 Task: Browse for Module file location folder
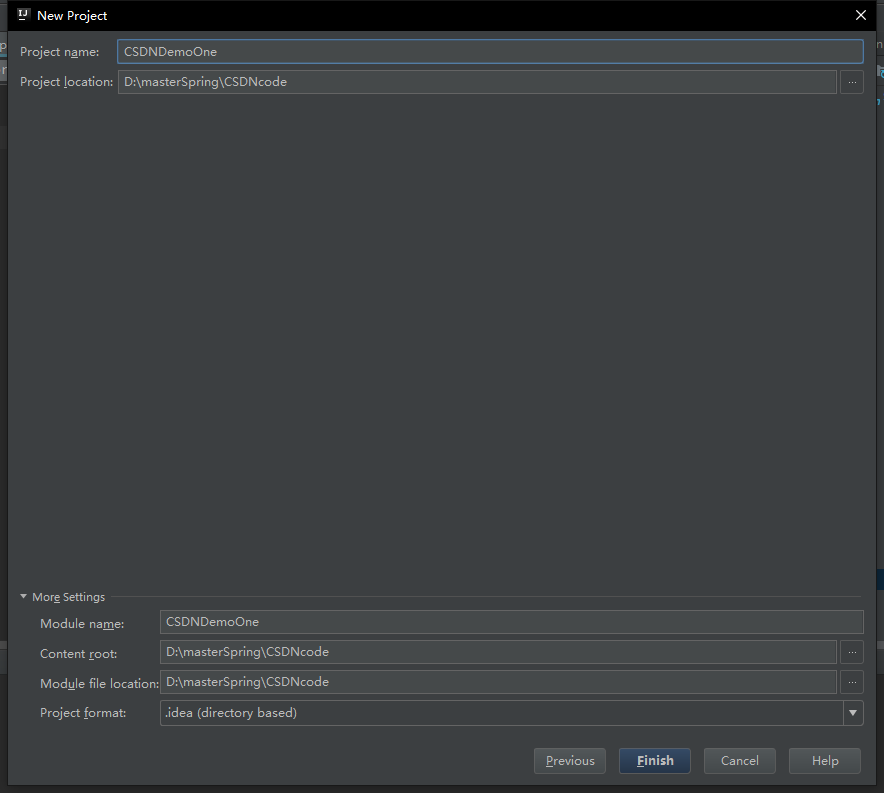[x=852, y=682]
